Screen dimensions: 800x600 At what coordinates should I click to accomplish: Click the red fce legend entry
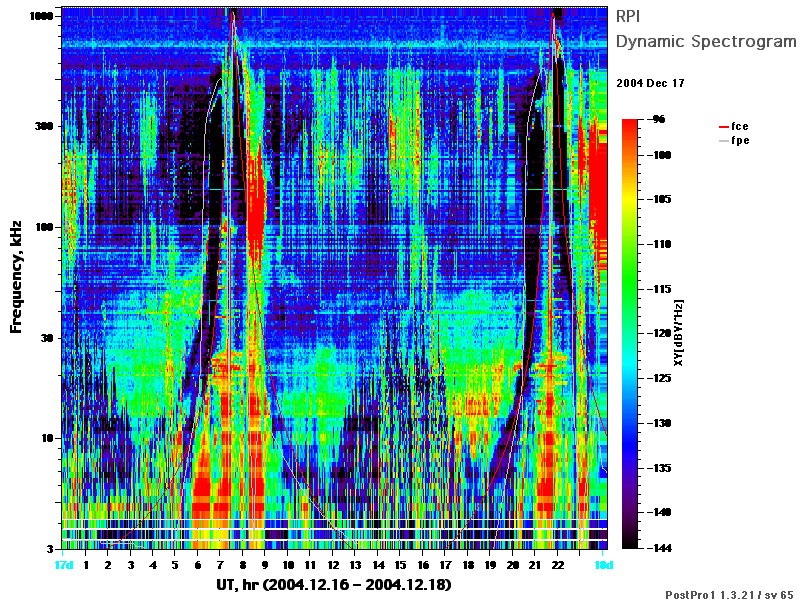click(x=734, y=126)
